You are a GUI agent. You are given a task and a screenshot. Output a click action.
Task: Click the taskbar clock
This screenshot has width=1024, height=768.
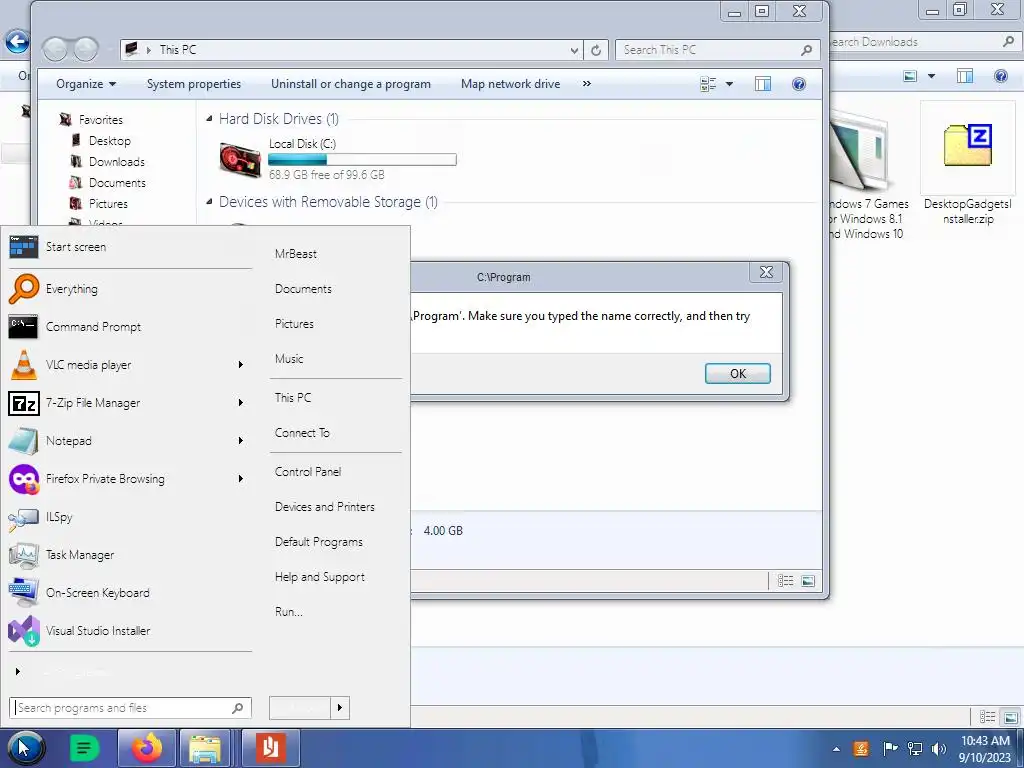click(x=985, y=749)
